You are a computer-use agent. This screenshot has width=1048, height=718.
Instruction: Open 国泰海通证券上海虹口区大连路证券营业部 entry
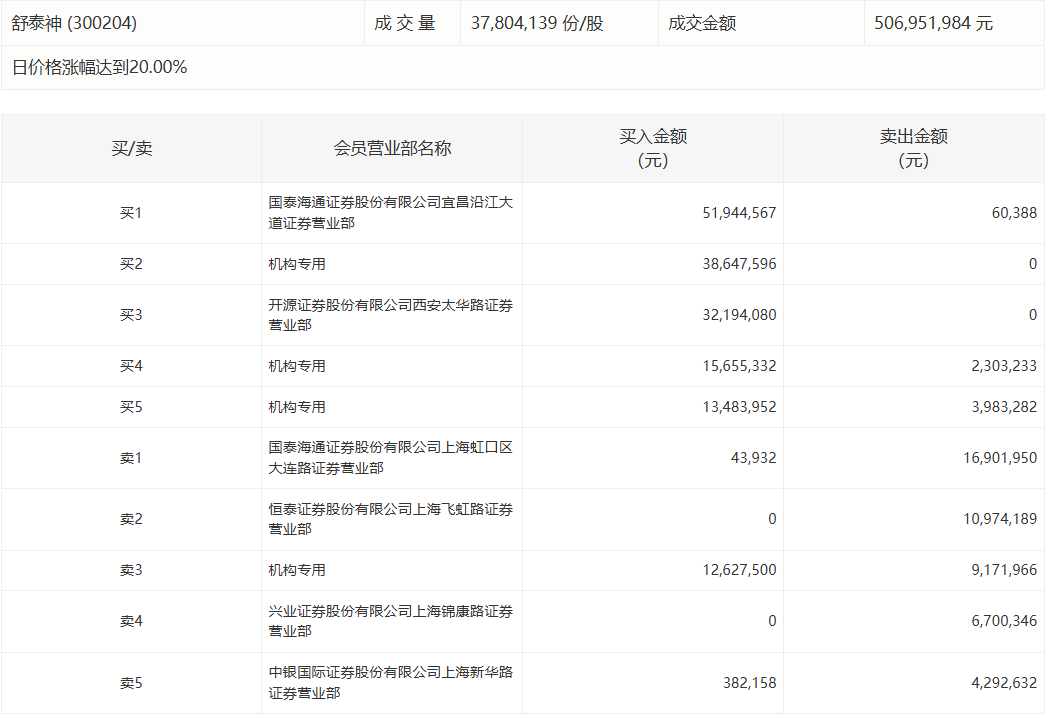coord(390,458)
